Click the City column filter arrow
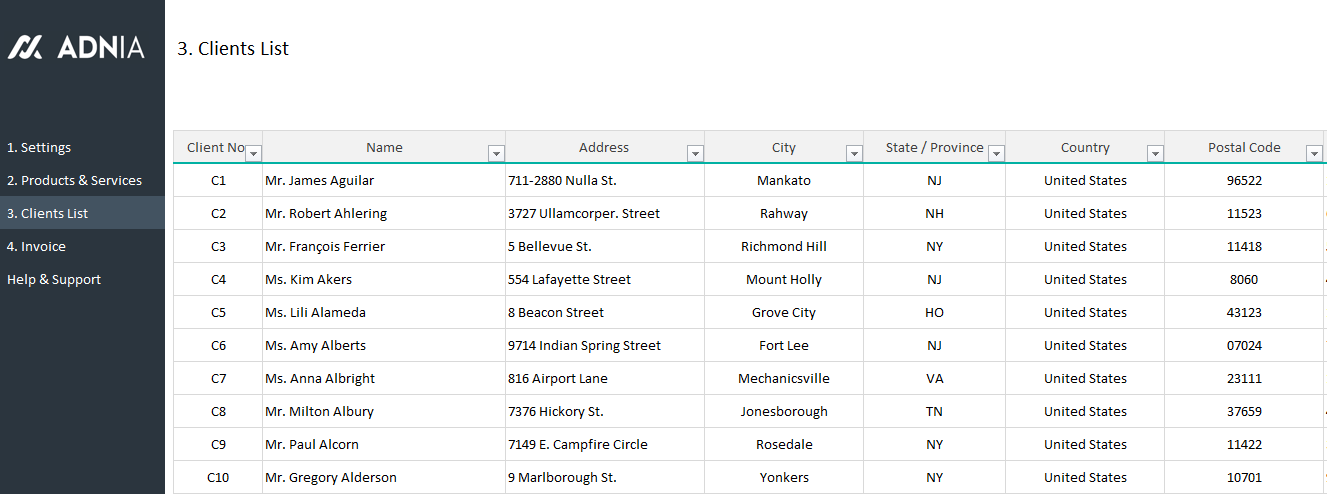1327x494 pixels. point(854,153)
